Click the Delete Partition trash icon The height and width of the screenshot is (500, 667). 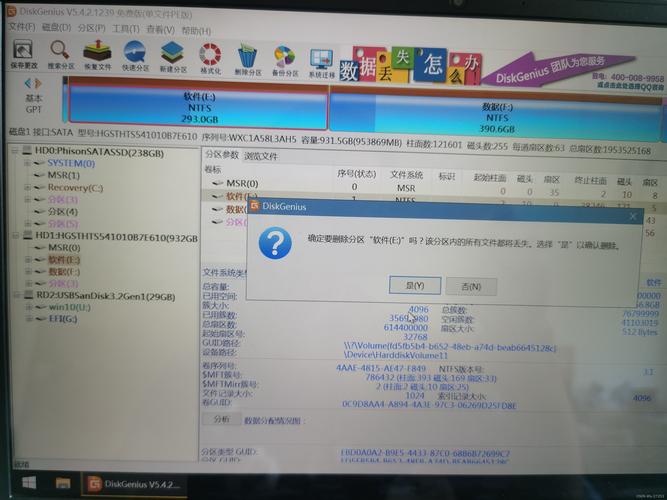coord(248,60)
